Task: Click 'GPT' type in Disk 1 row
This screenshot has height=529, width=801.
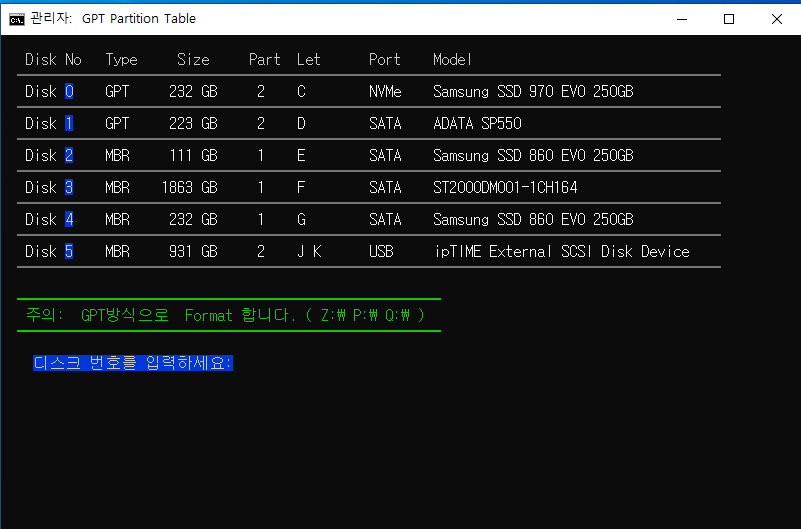Action: pos(117,124)
